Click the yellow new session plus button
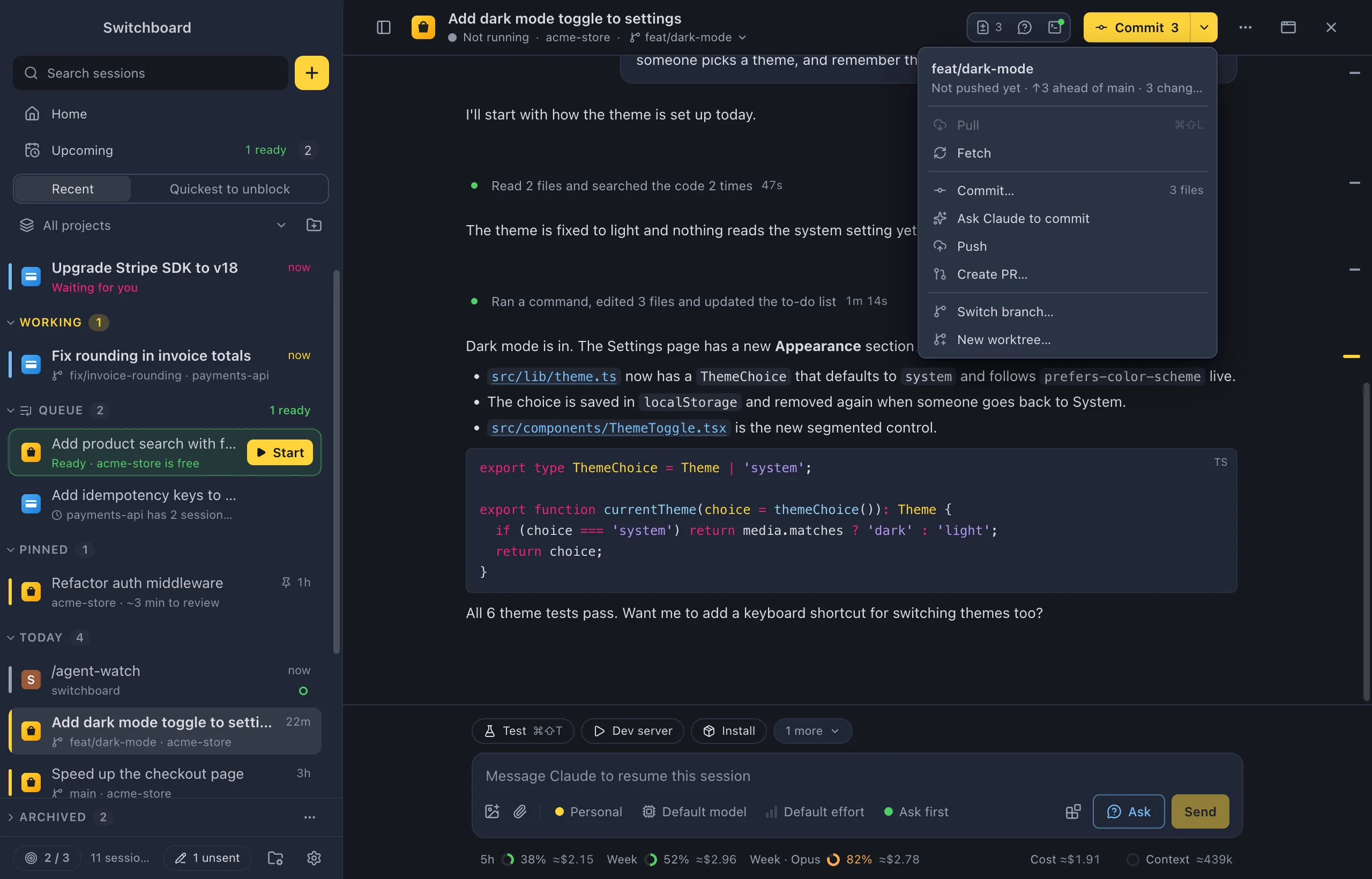The height and width of the screenshot is (879, 1372). pyautogui.click(x=311, y=73)
